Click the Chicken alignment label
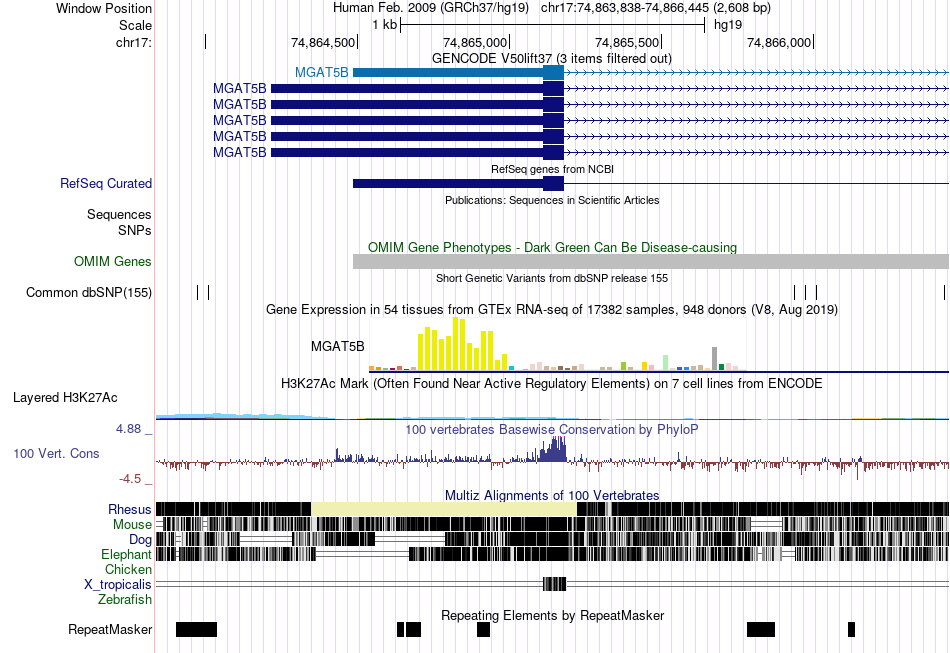950x653 pixels. point(128,569)
